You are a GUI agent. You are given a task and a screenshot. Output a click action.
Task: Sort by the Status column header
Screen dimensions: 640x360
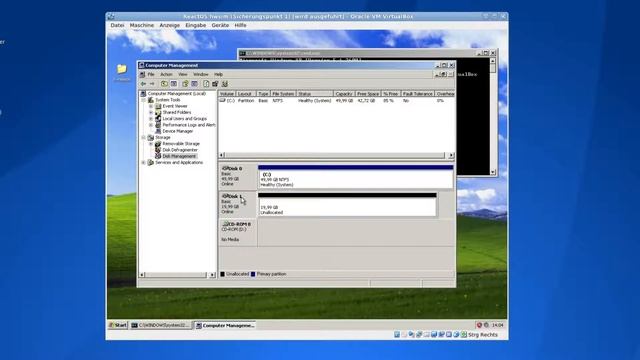pos(314,94)
